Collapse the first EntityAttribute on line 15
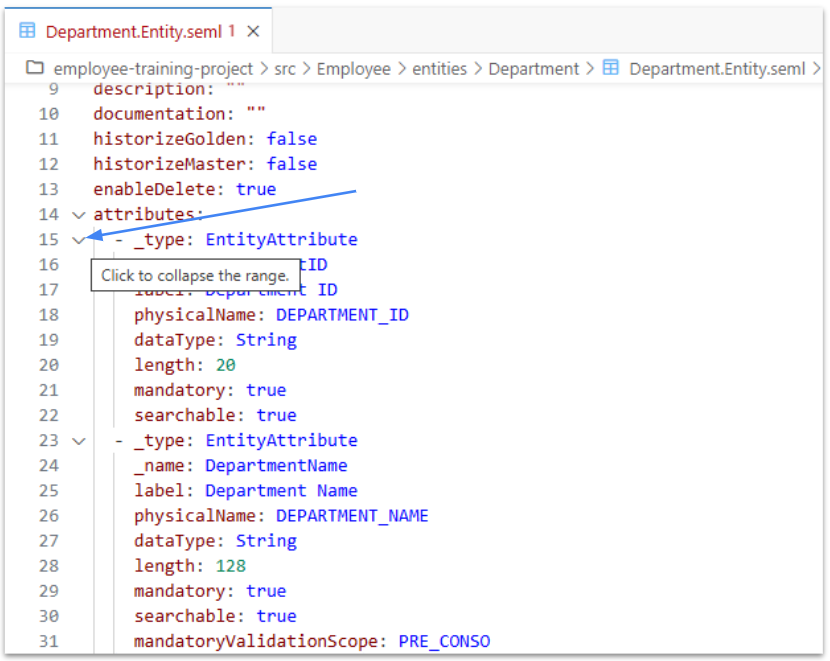This screenshot has height=661, width=830. coord(79,239)
